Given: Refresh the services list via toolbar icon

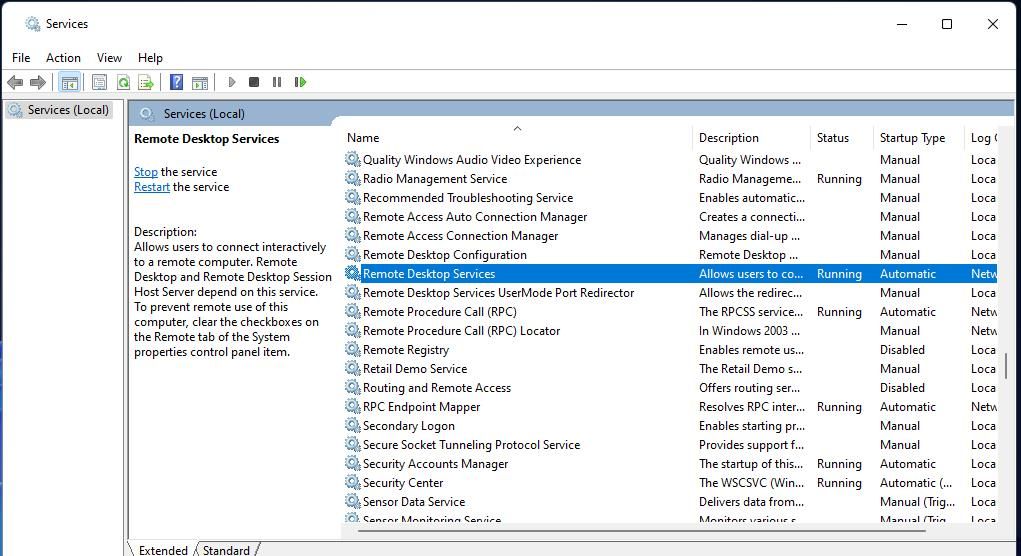Looking at the screenshot, I should pos(123,82).
